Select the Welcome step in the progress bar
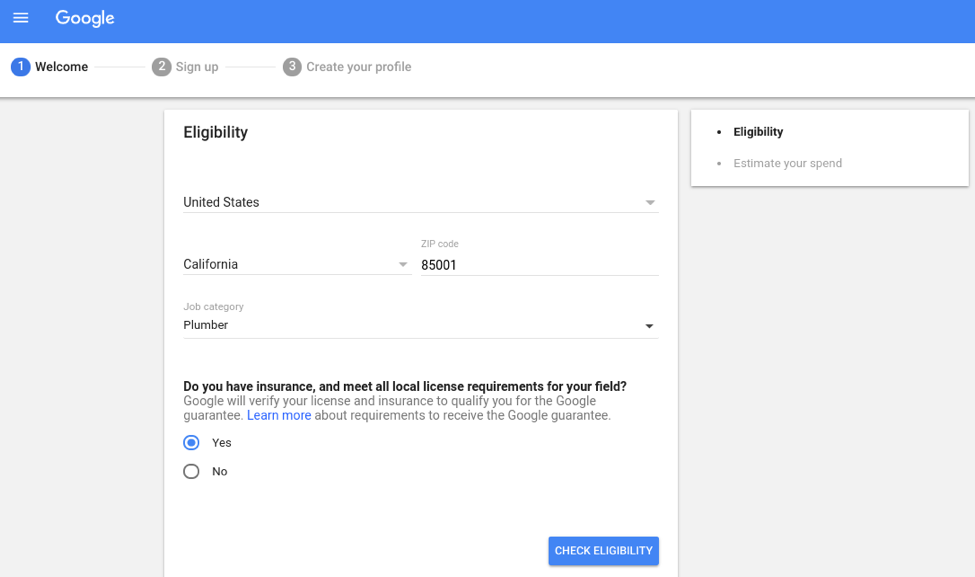Image resolution: width=975 pixels, height=577 pixels. pyautogui.click(x=62, y=66)
